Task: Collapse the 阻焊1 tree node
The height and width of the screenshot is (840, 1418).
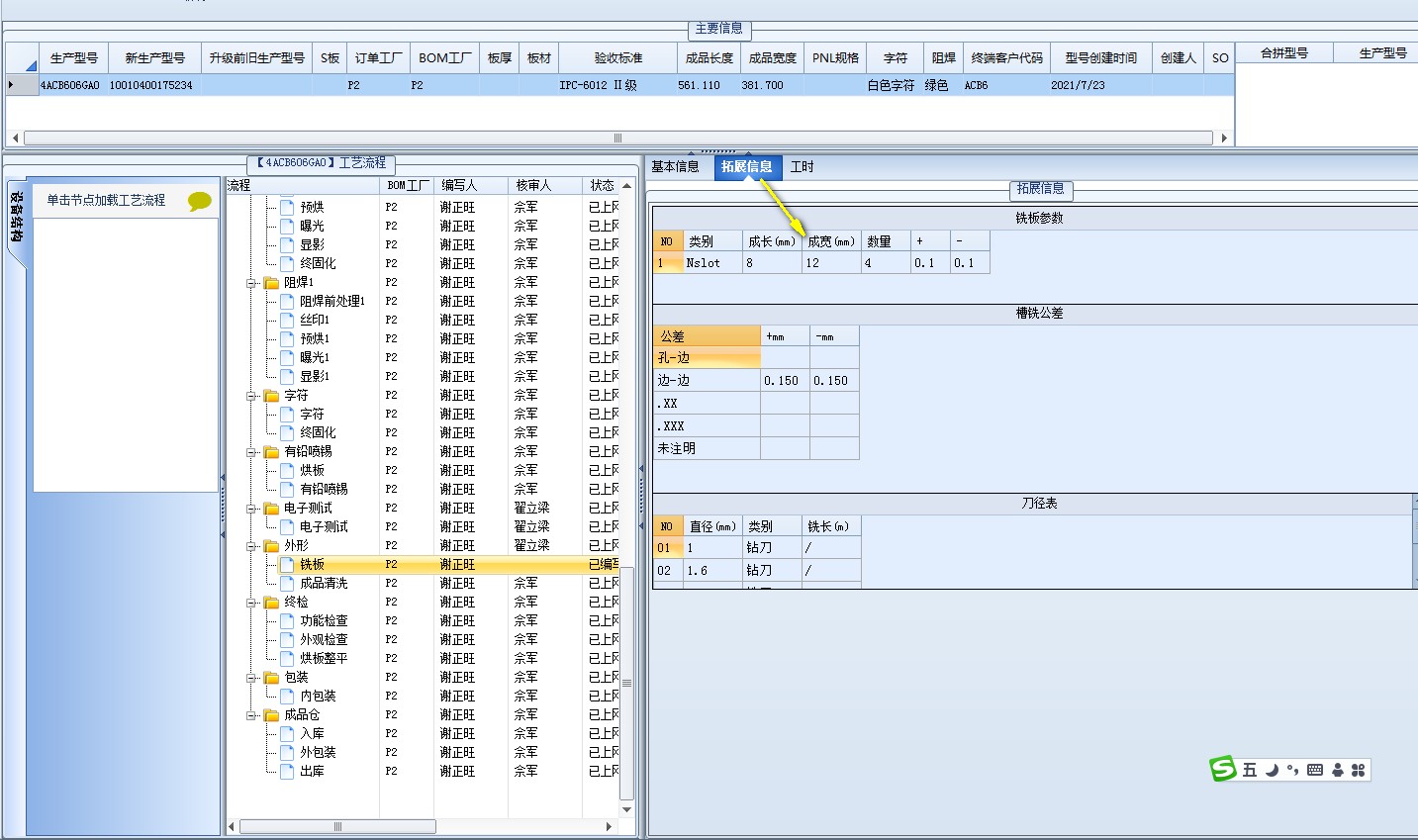Action: pos(251,283)
